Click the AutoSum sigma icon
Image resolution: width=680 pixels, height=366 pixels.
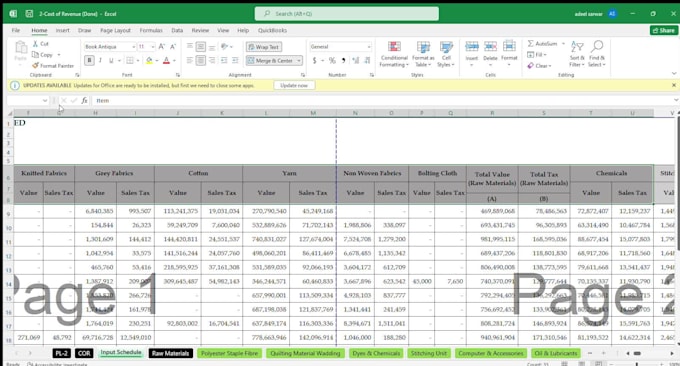[530, 43]
